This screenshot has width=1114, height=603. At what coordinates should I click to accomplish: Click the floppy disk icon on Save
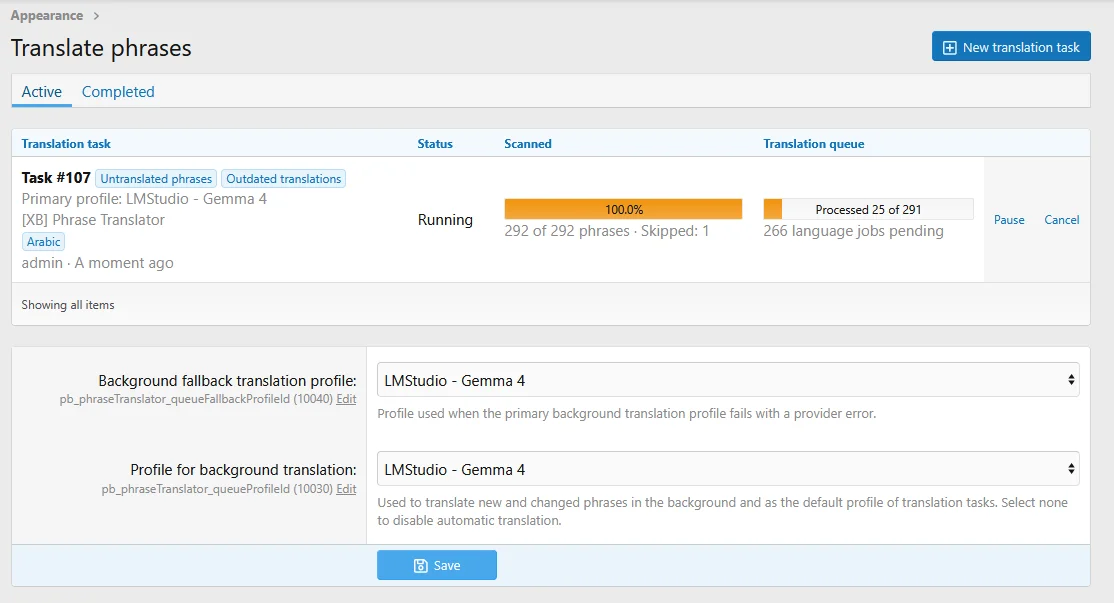tap(421, 565)
